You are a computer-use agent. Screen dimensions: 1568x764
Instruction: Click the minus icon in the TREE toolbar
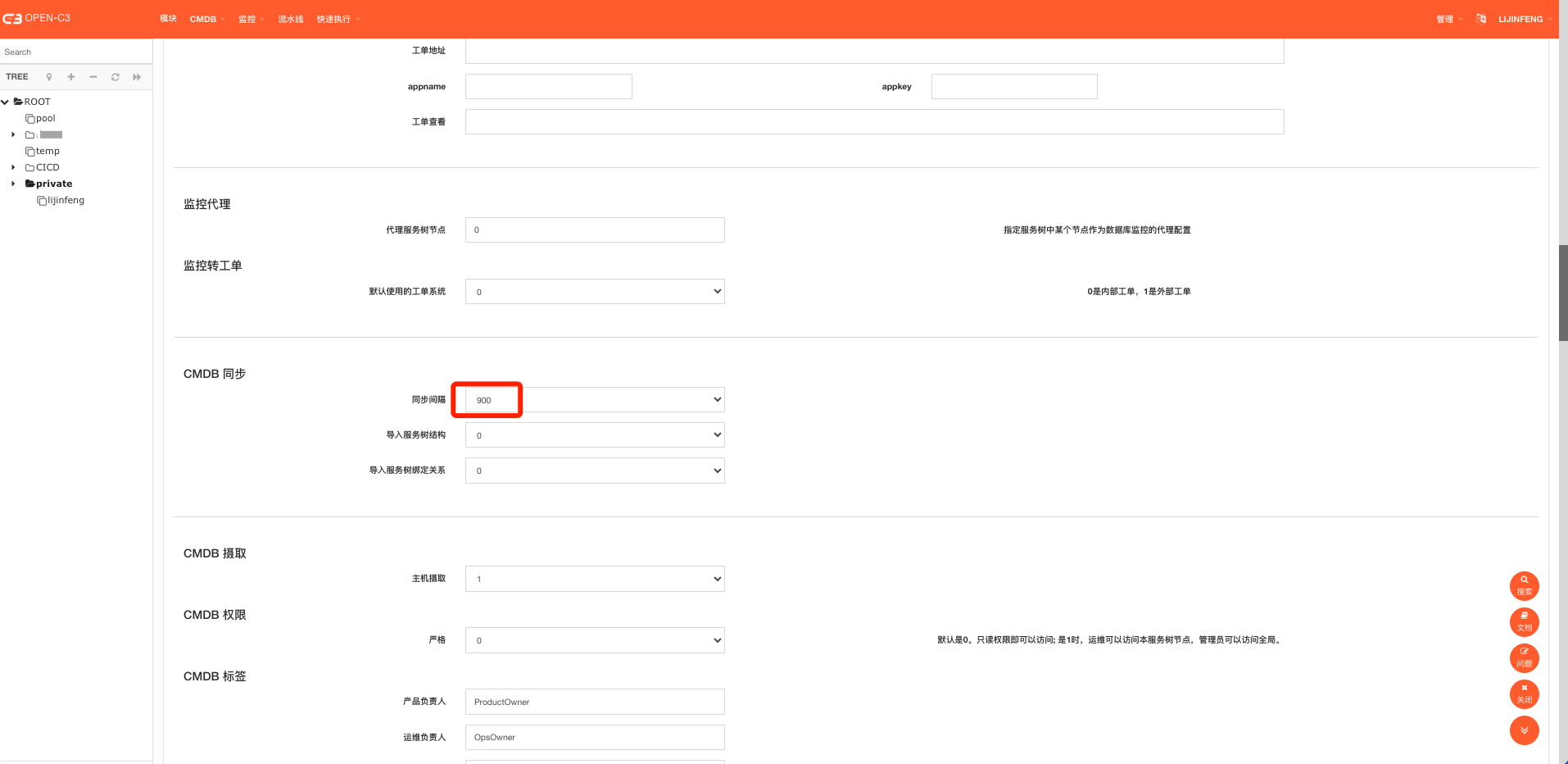(x=93, y=77)
